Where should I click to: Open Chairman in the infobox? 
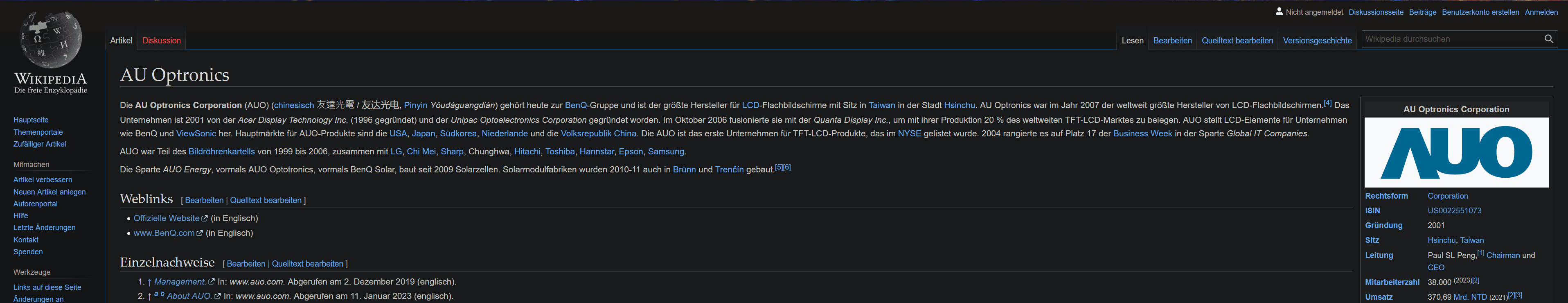click(x=1503, y=256)
